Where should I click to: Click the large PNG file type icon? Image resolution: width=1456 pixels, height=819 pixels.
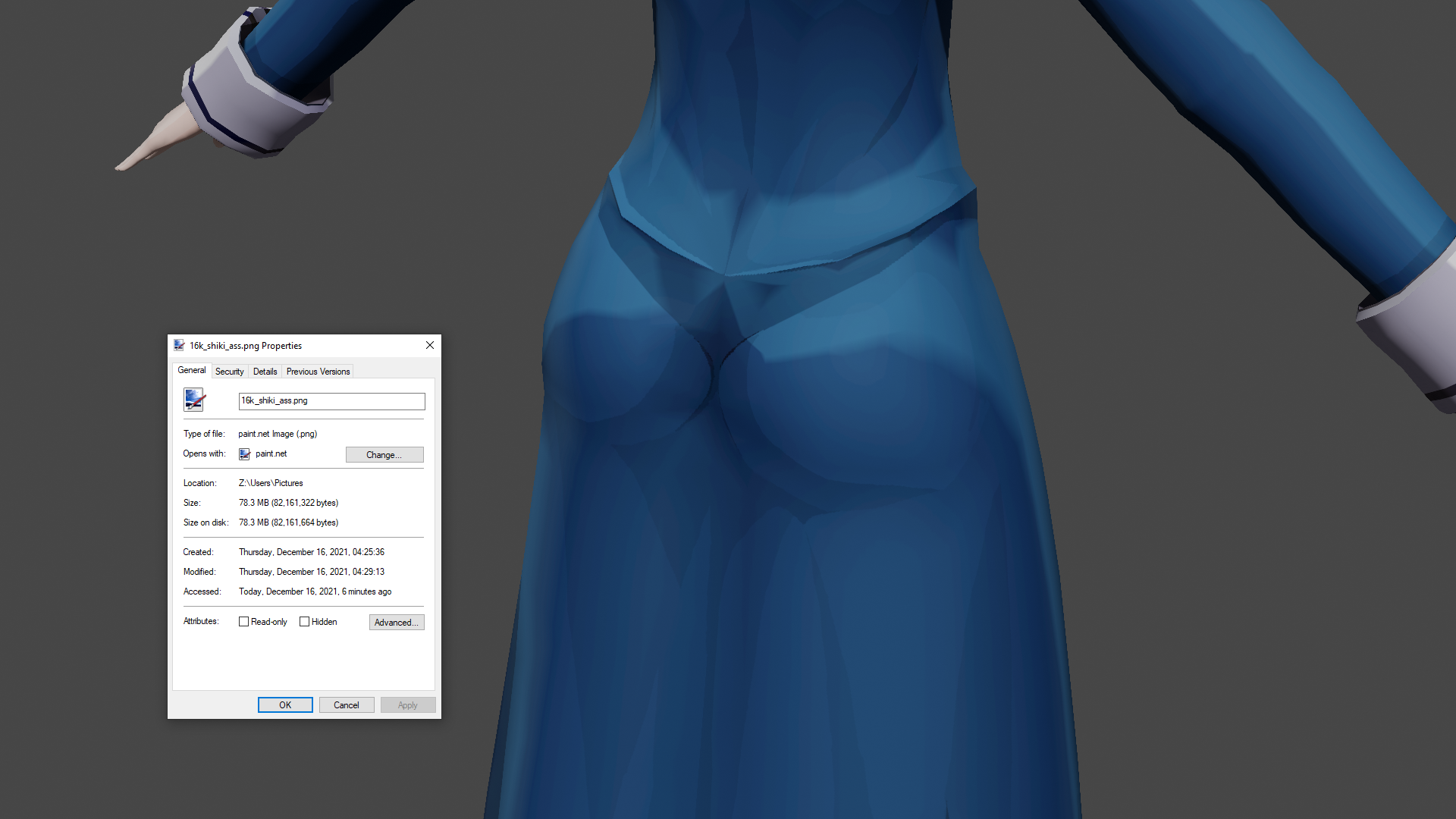(194, 400)
